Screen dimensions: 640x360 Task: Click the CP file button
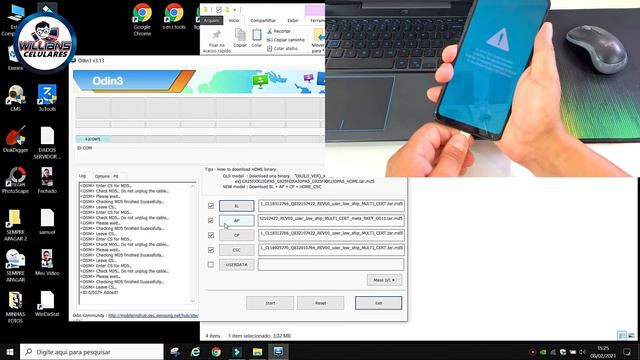pos(237,235)
